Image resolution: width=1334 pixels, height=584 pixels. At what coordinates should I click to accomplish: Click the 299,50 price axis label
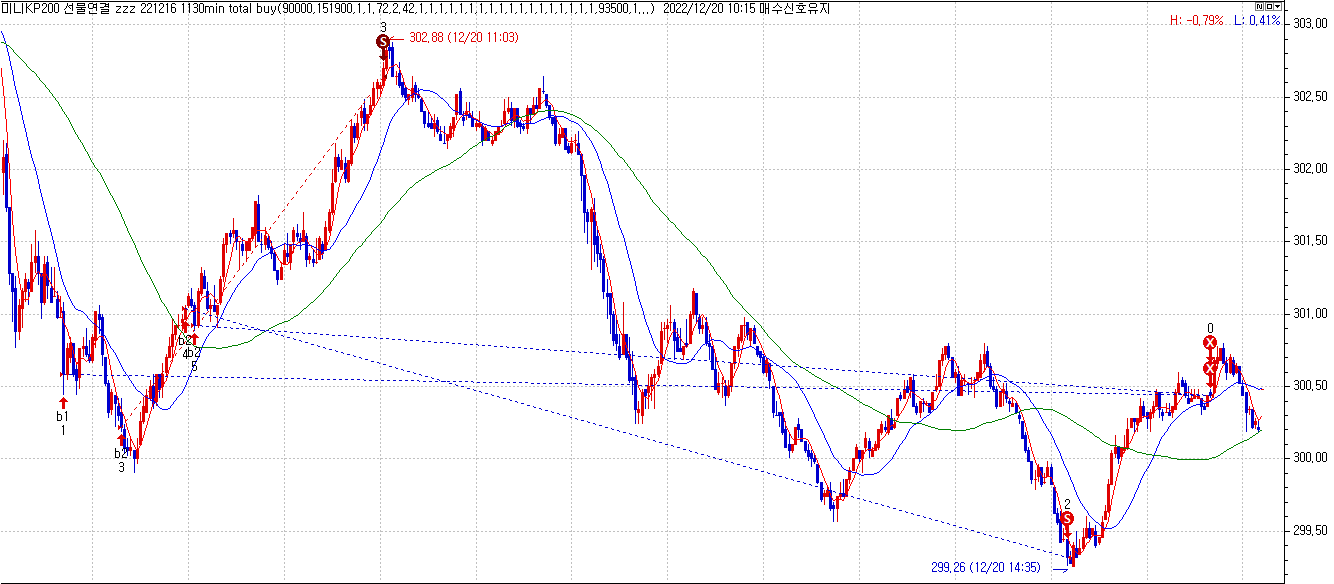click(1310, 531)
